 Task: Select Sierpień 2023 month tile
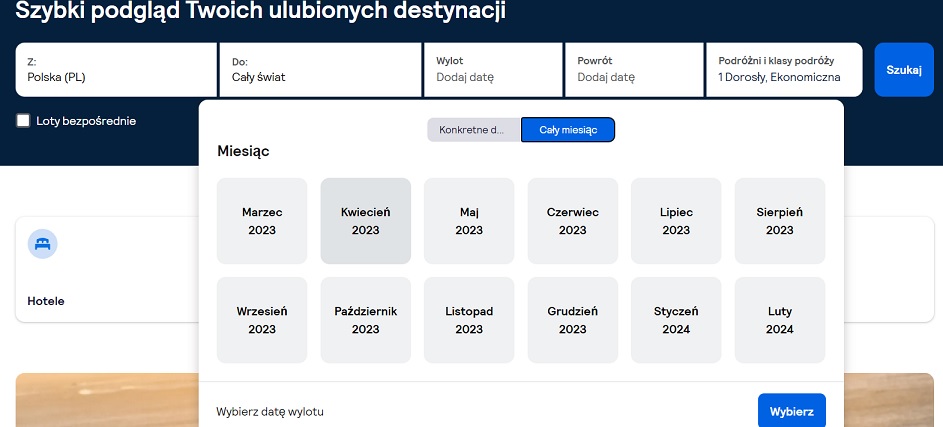(780, 221)
